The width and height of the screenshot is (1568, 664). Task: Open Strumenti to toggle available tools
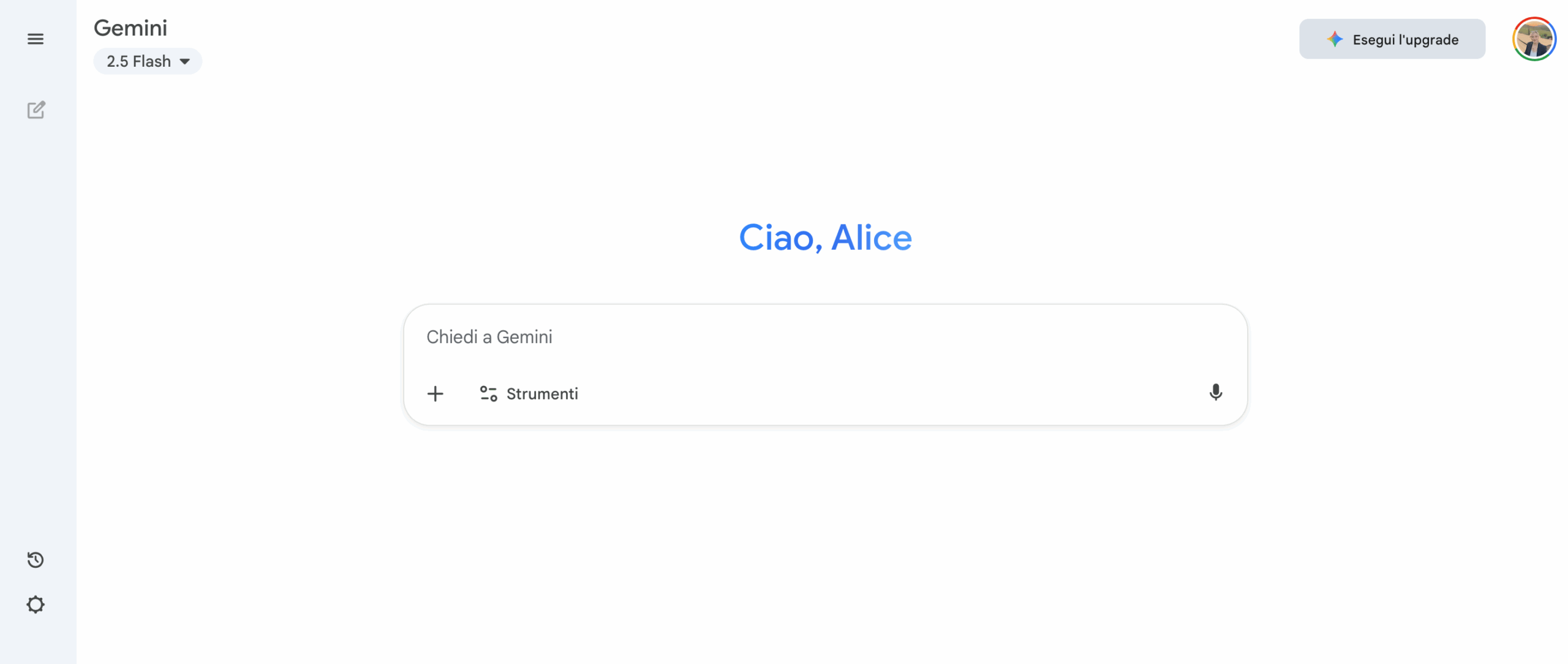(529, 393)
